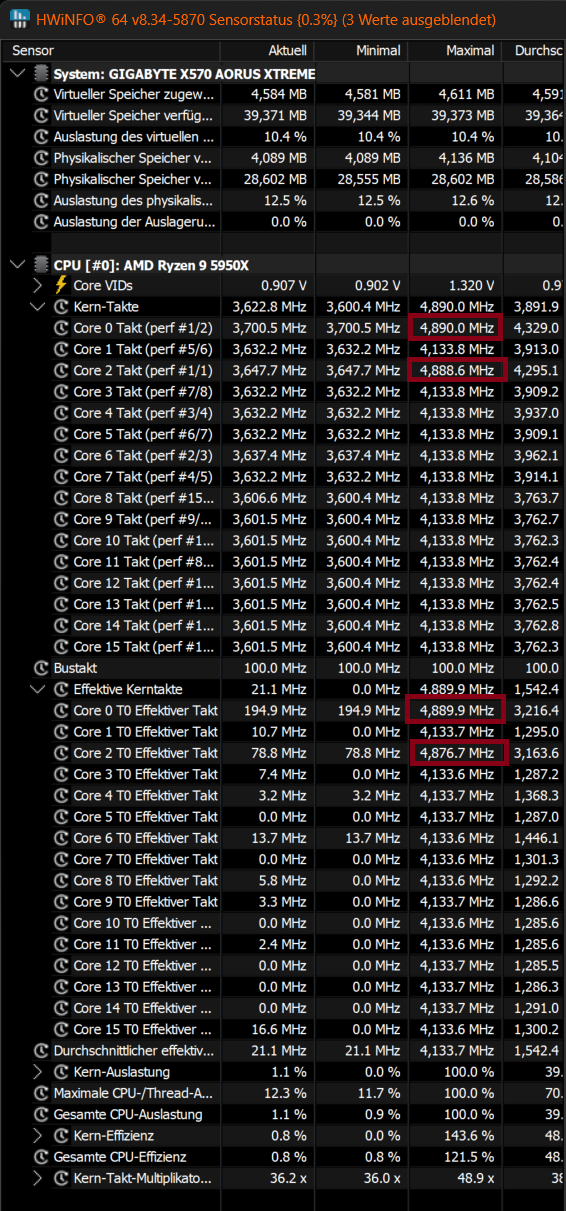Click the icon of Physikalischer Speicher with 4,089 MB
The height and width of the screenshot is (1211, 566).
(41, 158)
